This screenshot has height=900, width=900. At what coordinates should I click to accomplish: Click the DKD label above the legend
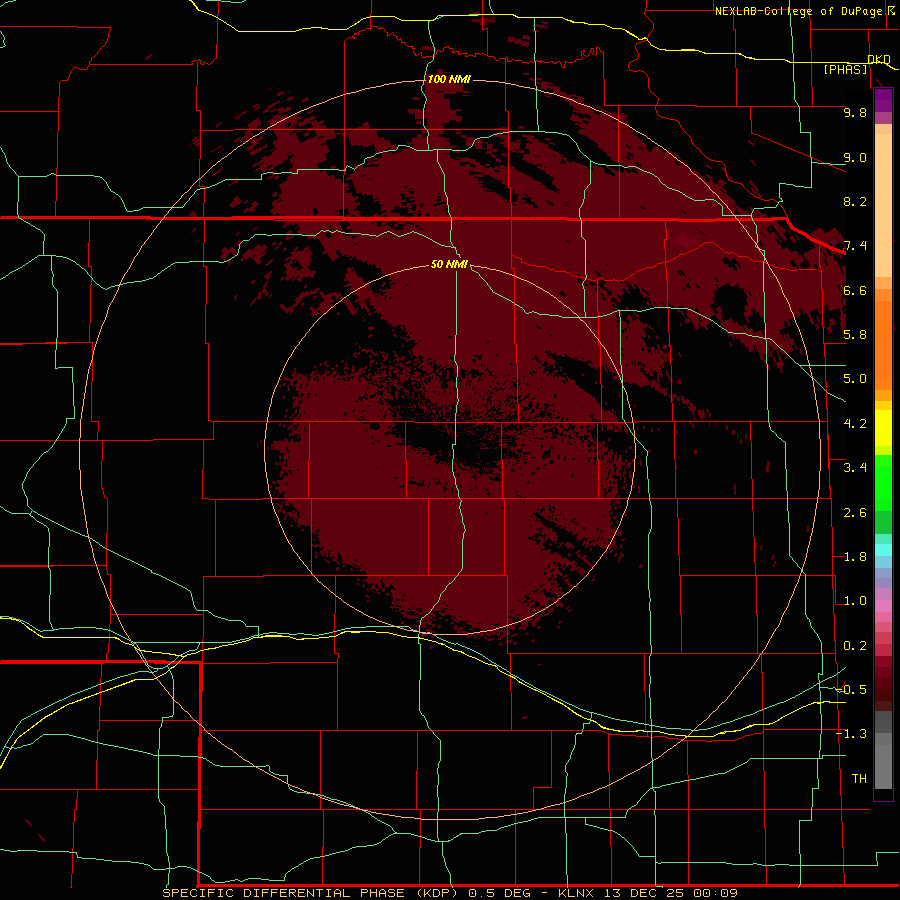click(x=878, y=59)
